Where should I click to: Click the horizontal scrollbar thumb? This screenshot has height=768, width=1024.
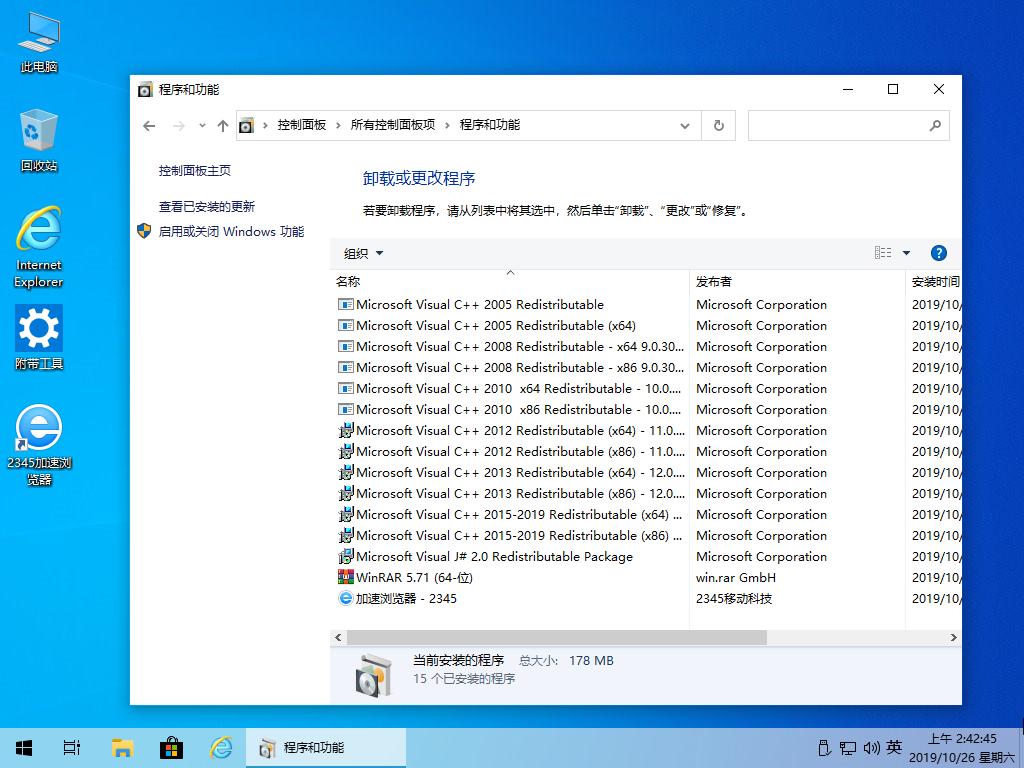pyautogui.click(x=556, y=637)
